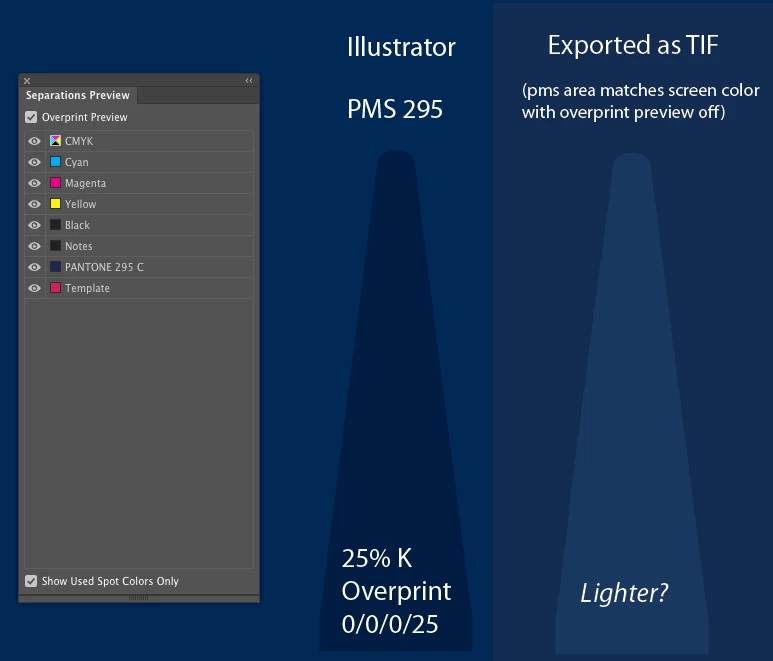Image resolution: width=773 pixels, height=661 pixels.
Task: Hide the Cyan separation eye
Action: pyautogui.click(x=35, y=162)
